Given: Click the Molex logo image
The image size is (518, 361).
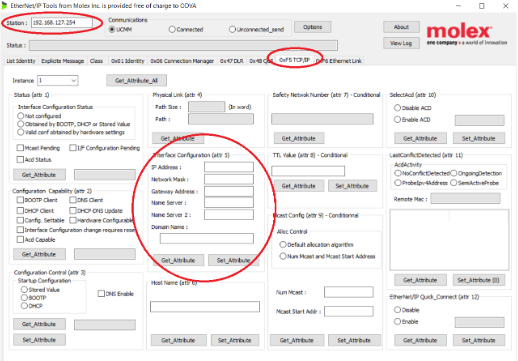Looking at the screenshot, I should (x=467, y=35).
